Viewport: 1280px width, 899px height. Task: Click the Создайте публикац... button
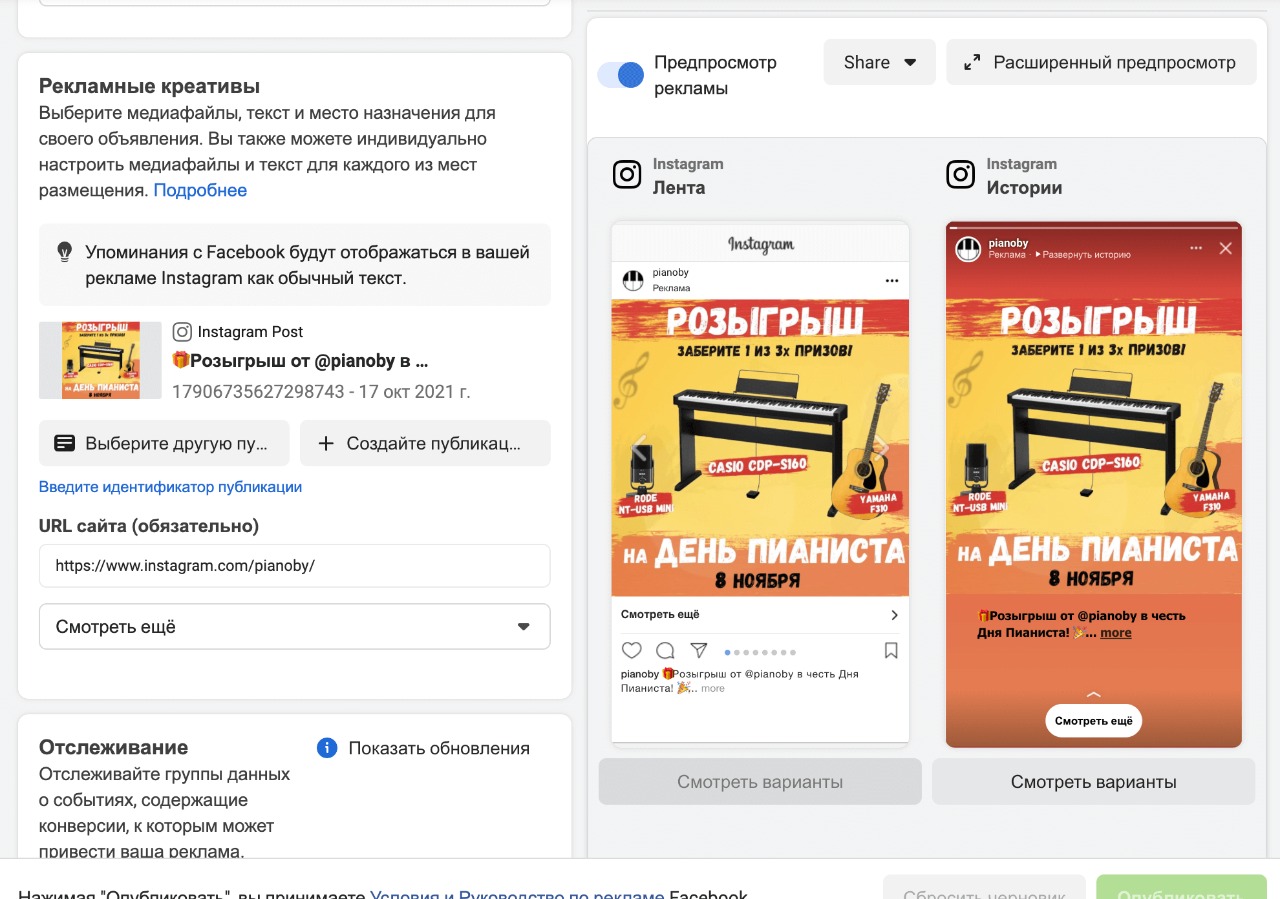pos(425,443)
